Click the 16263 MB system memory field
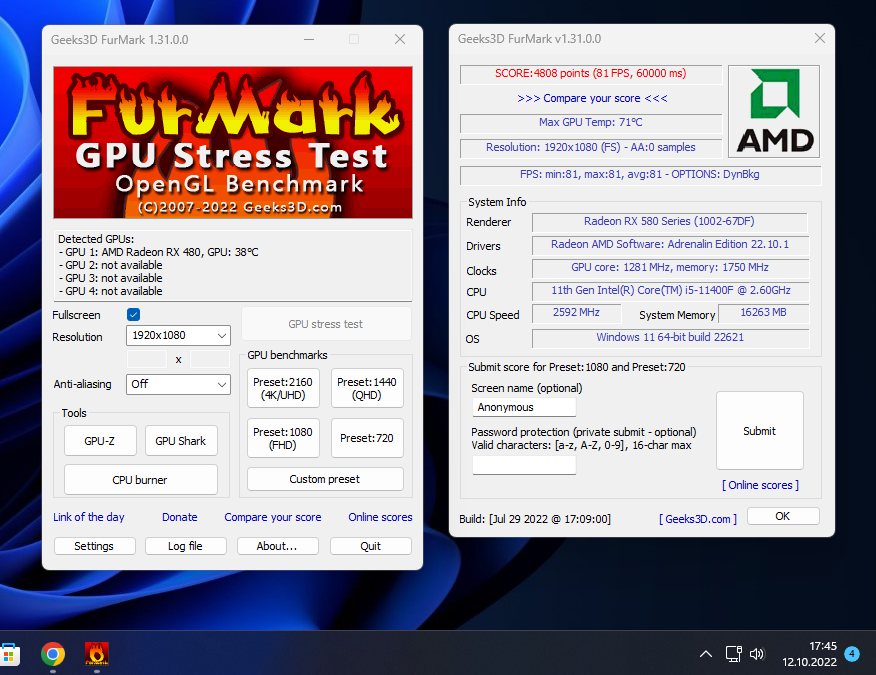Screen dimensions: 876x675 point(764,313)
